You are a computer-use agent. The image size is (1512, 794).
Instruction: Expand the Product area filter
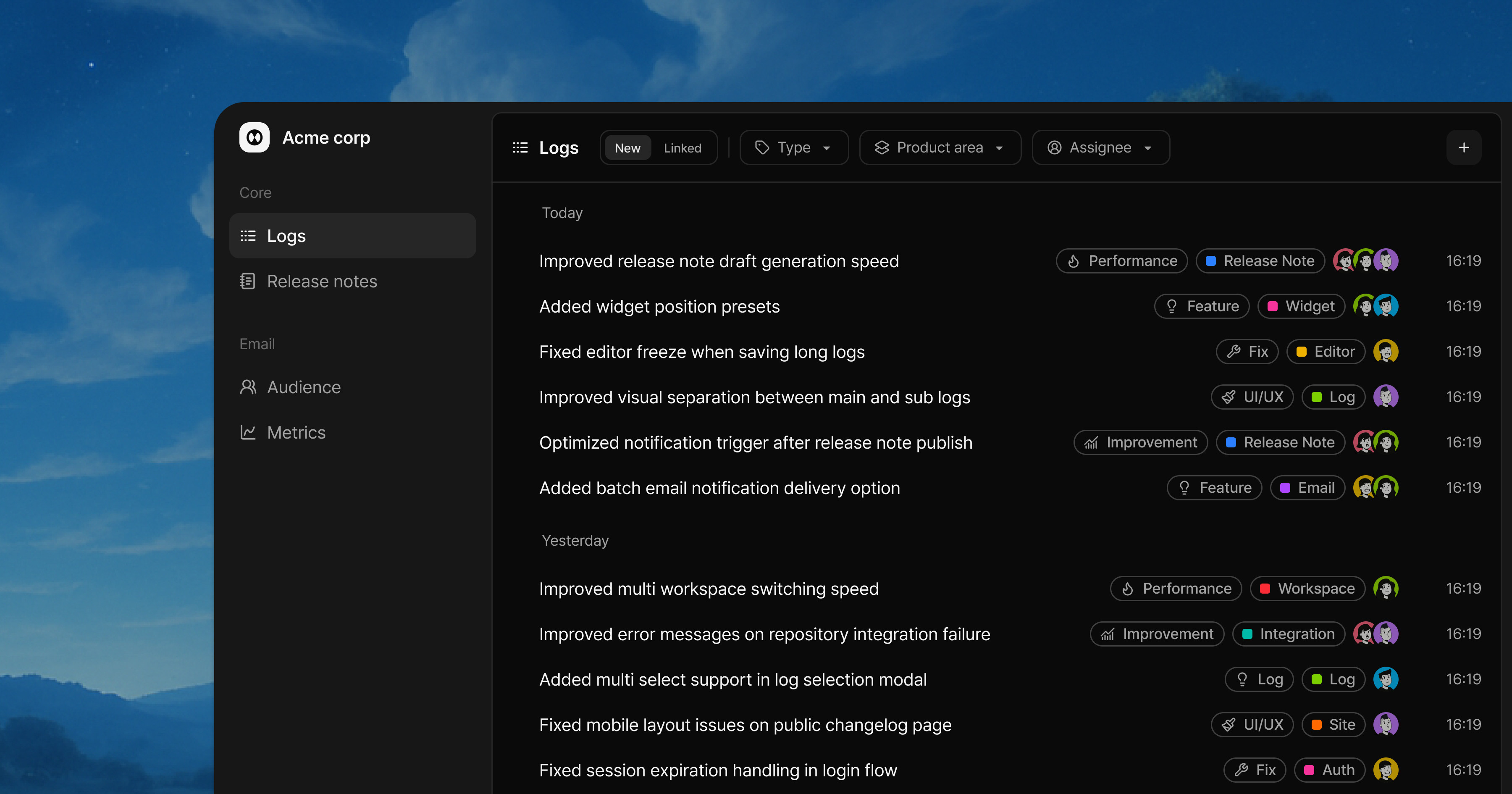(x=940, y=147)
